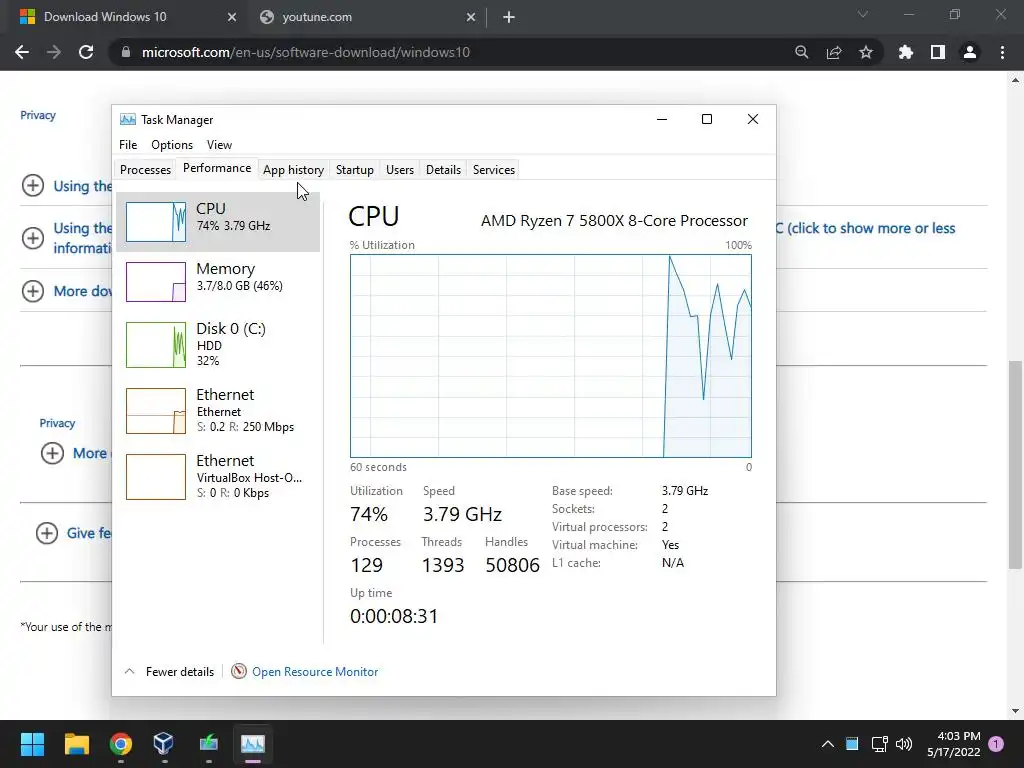Close the Download Windows 10 tab
1024x768 pixels.
232,17
